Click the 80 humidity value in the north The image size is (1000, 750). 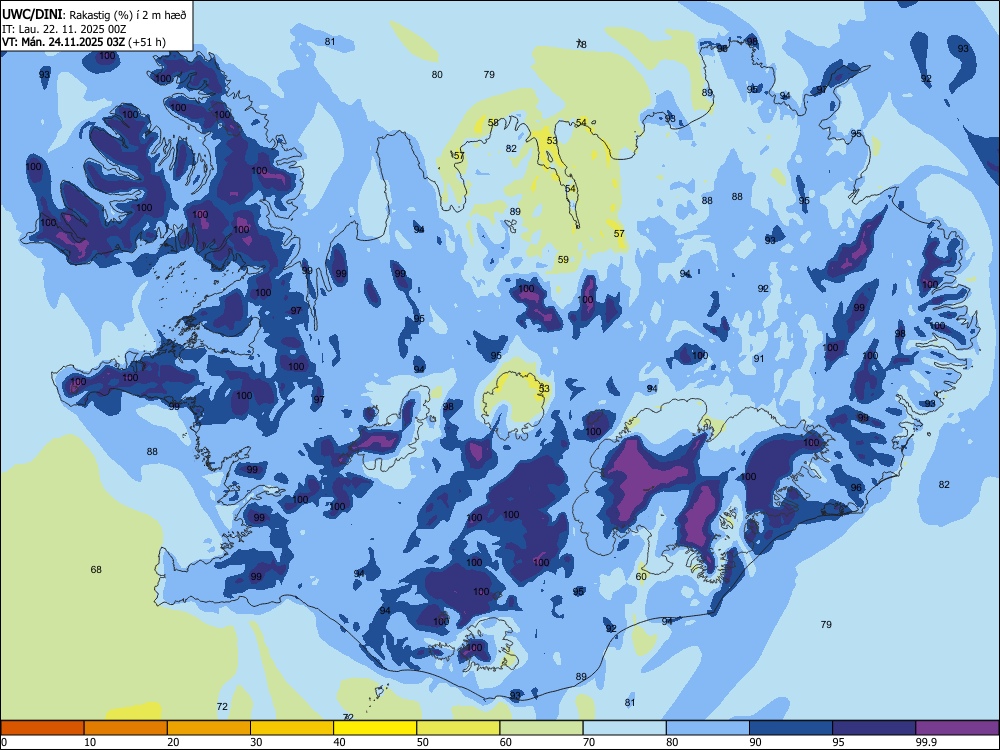[x=437, y=75]
